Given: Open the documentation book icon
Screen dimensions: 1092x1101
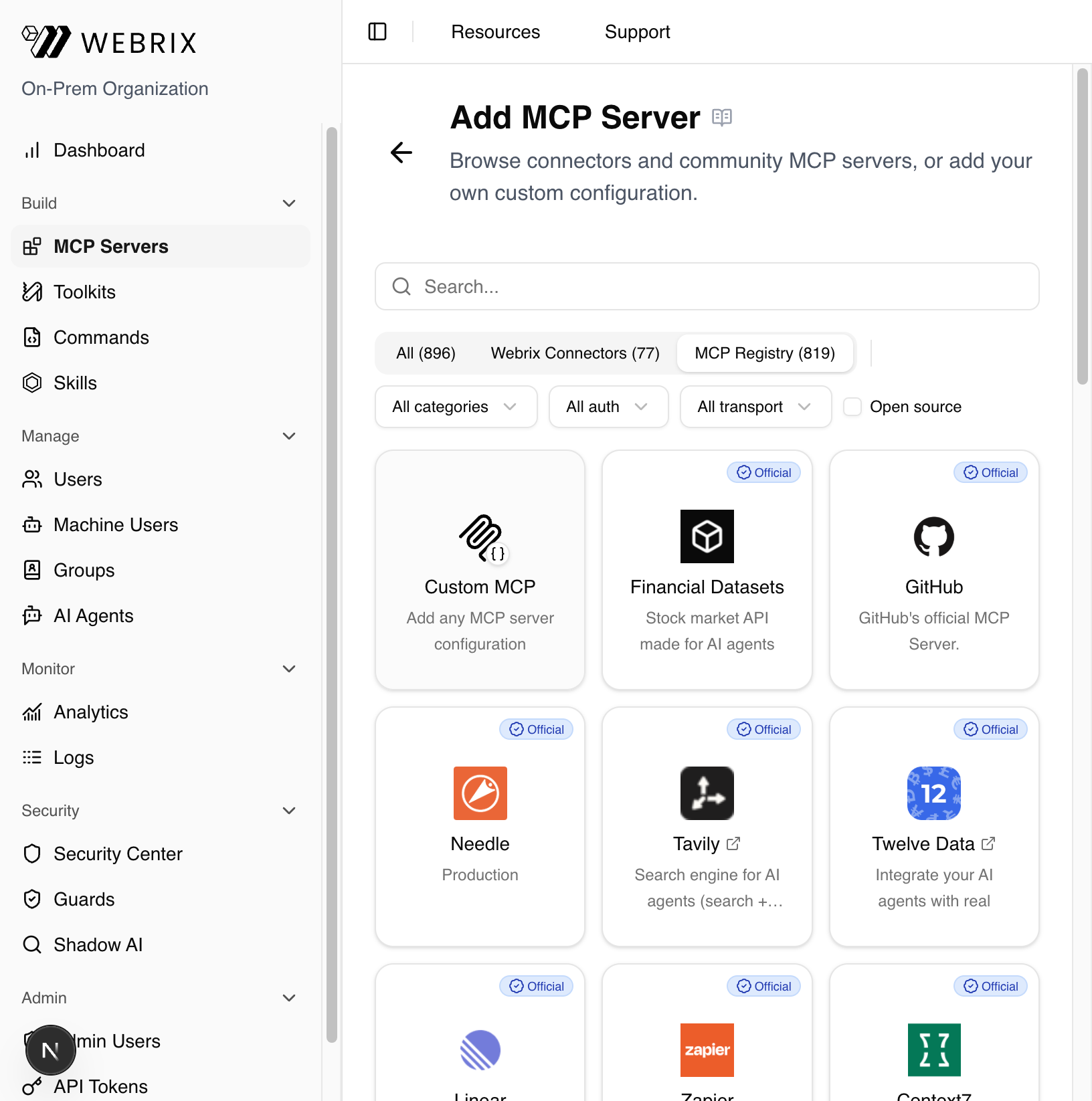Looking at the screenshot, I should click(x=722, y=118).
